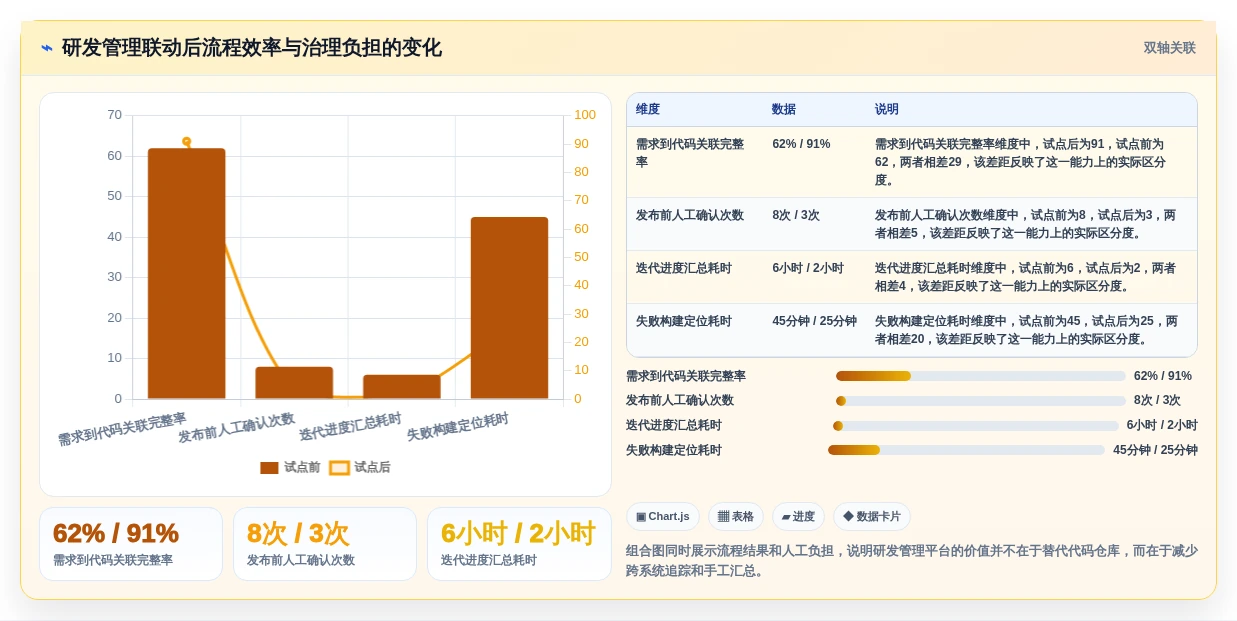Click the description paragraph starting 组合图同时展示
This screenshot has height=621, width=1237.
tap(912, 560)
